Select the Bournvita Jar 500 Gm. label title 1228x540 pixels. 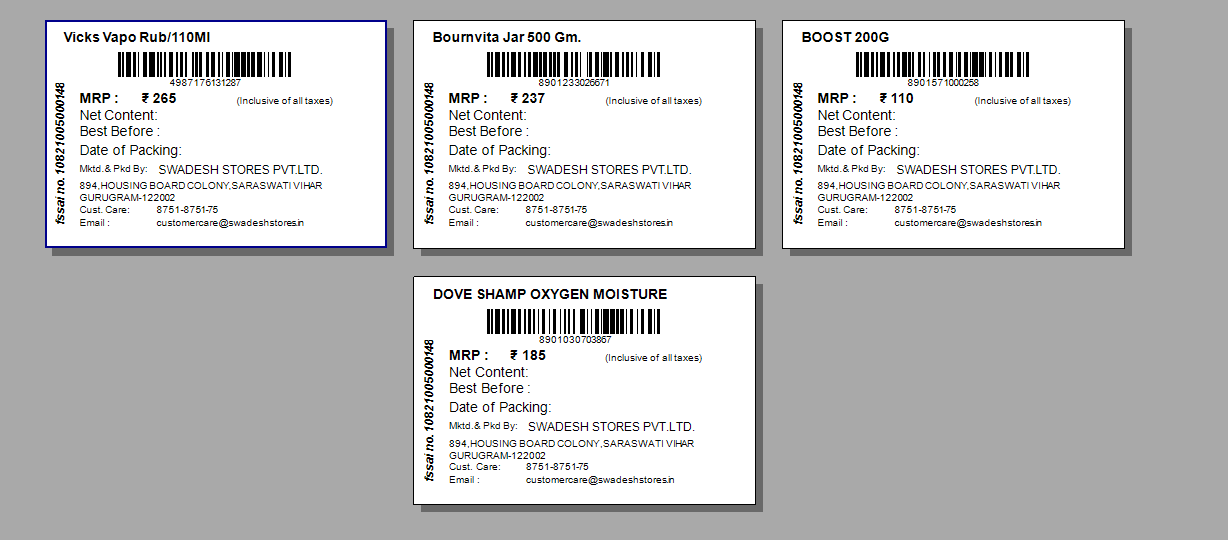[507, 37]
